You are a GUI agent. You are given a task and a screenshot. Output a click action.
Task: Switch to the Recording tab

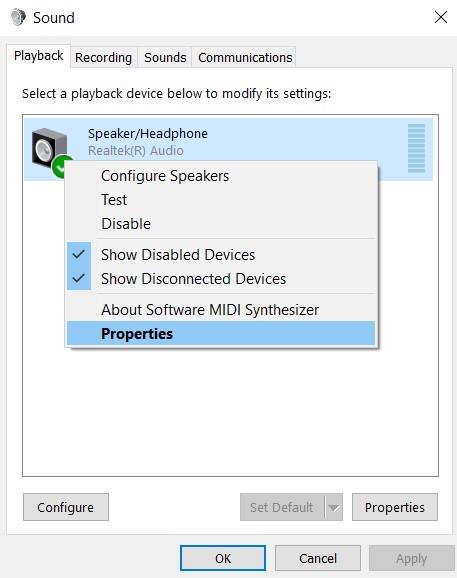(x=104, y=58)
